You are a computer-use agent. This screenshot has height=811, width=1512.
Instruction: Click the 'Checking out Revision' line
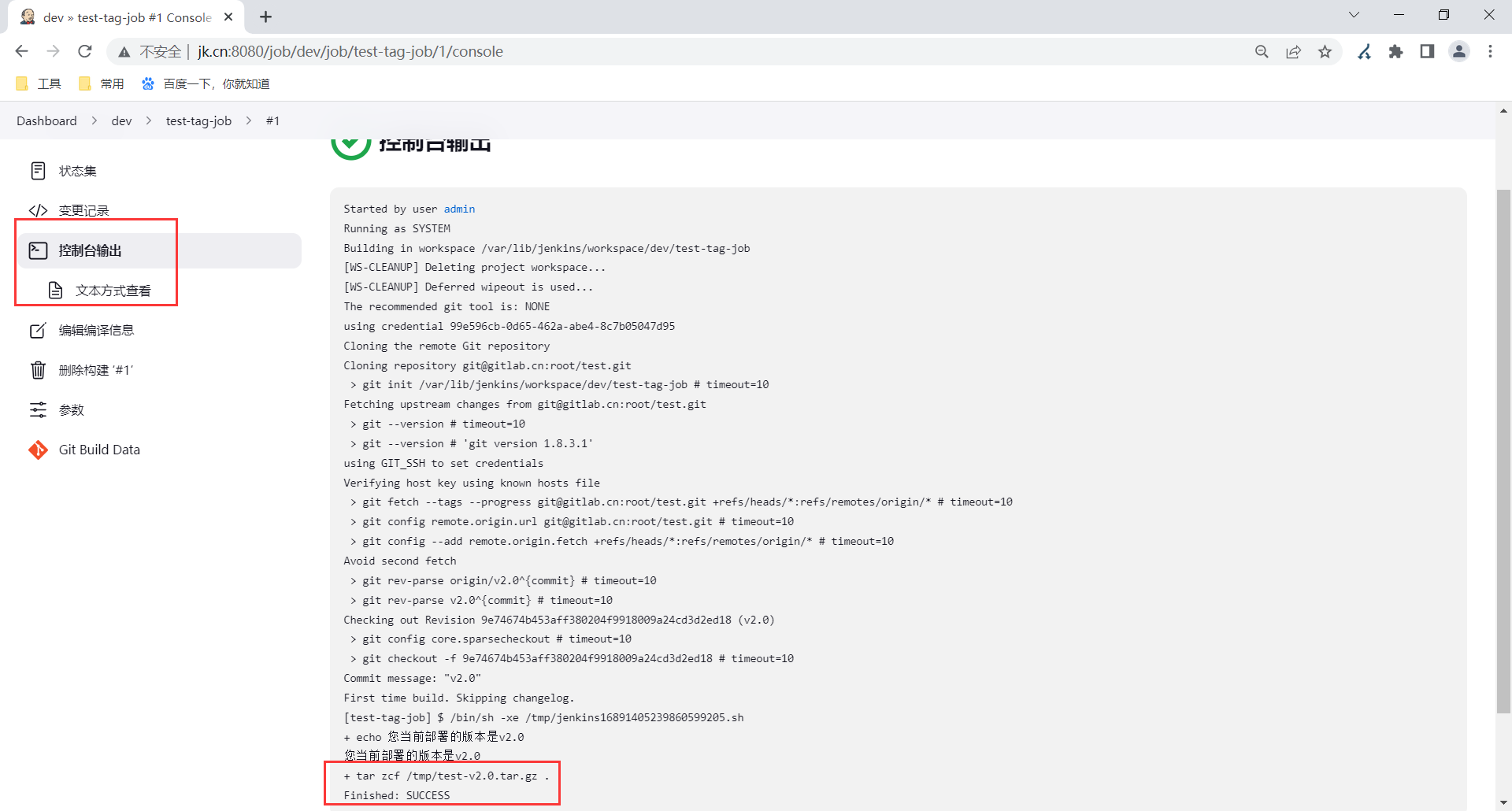559,620
